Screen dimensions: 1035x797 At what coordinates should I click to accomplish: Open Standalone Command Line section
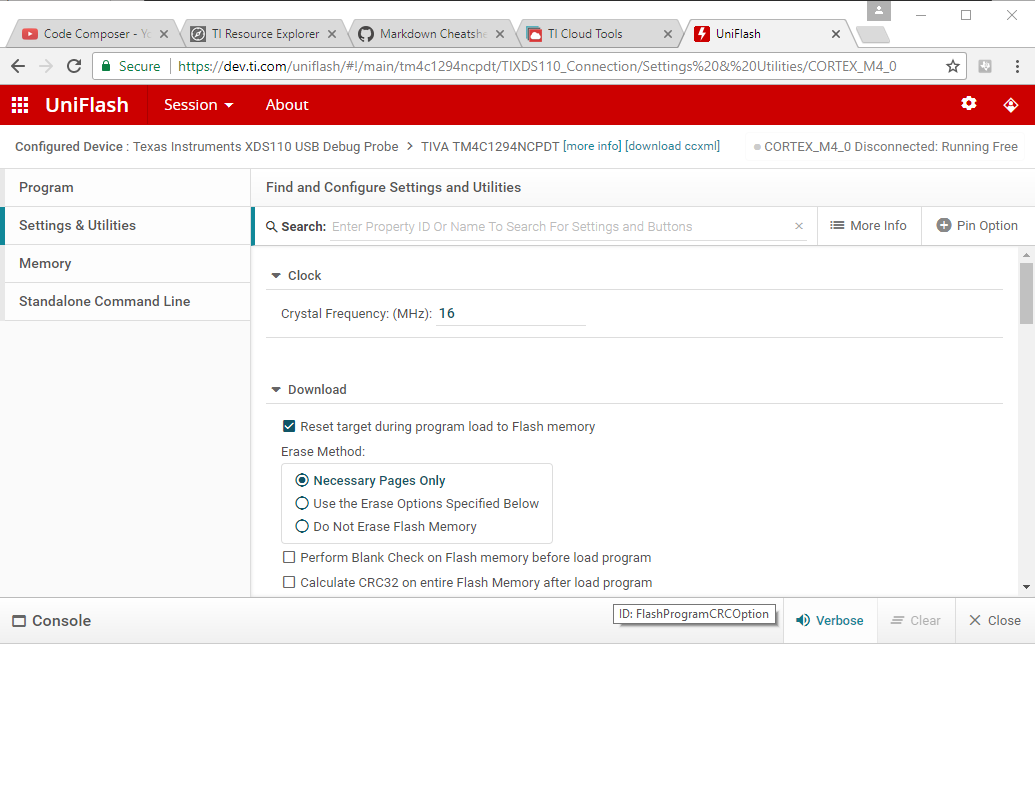127,301
